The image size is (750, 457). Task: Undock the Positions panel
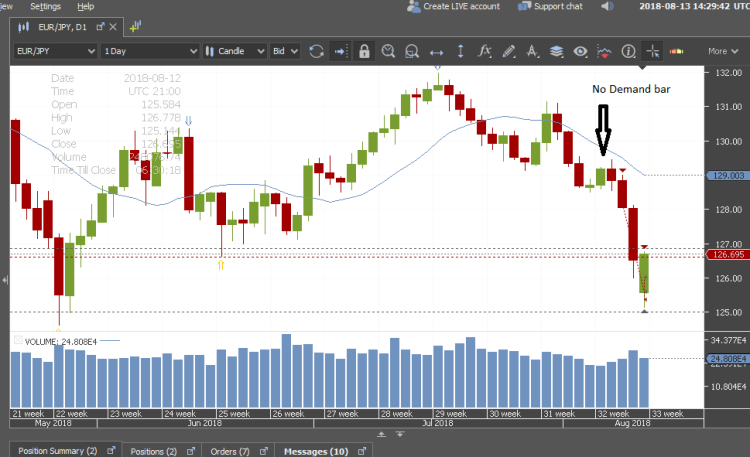coord(190,451)
